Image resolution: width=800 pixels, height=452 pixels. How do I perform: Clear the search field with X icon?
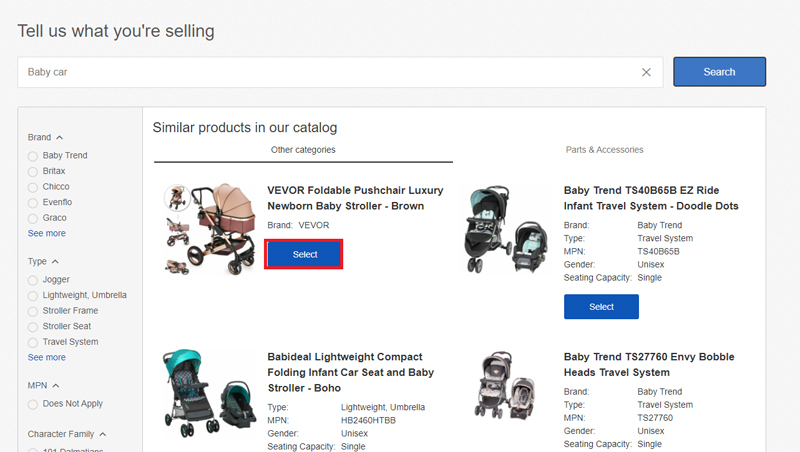tap(646, 72)
